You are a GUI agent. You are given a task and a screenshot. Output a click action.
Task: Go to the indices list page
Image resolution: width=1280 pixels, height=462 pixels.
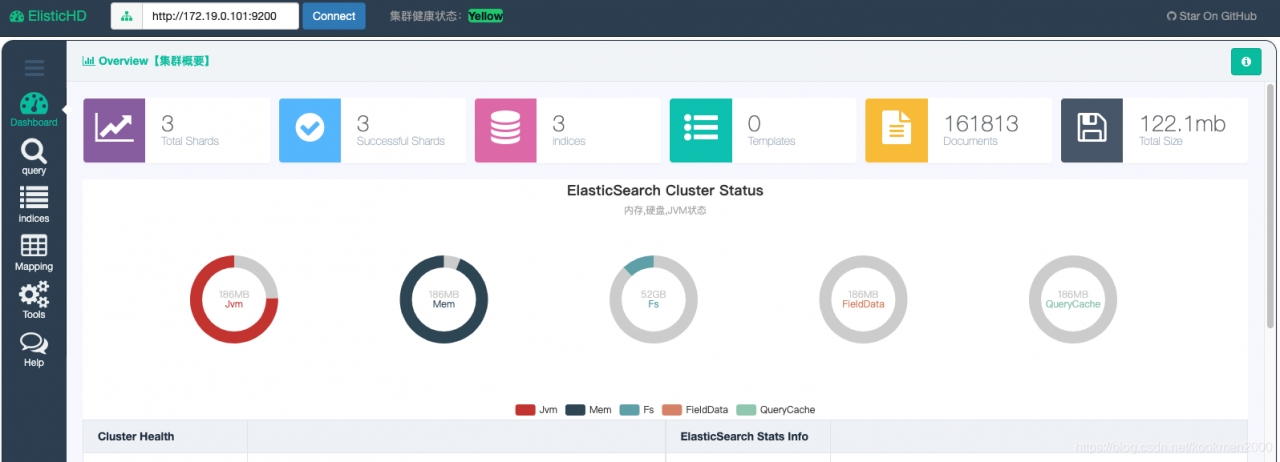click(34, 205)
